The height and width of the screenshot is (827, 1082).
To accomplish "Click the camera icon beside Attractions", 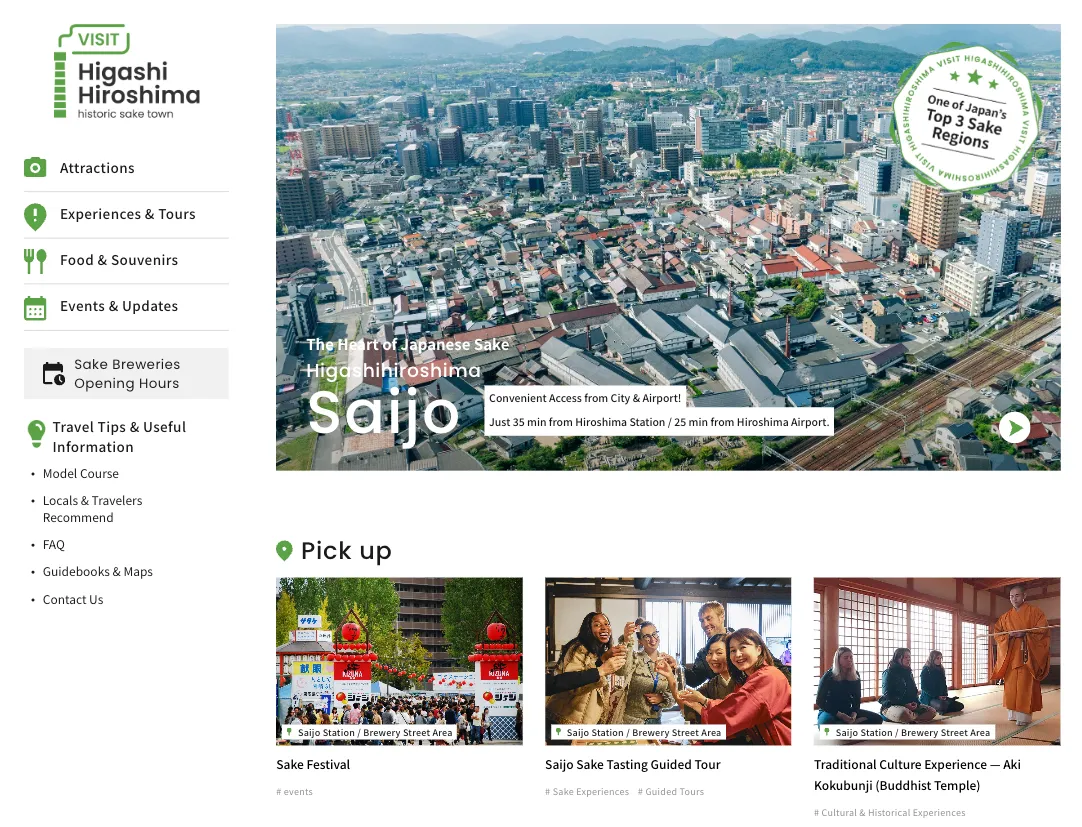I will 35,168.
